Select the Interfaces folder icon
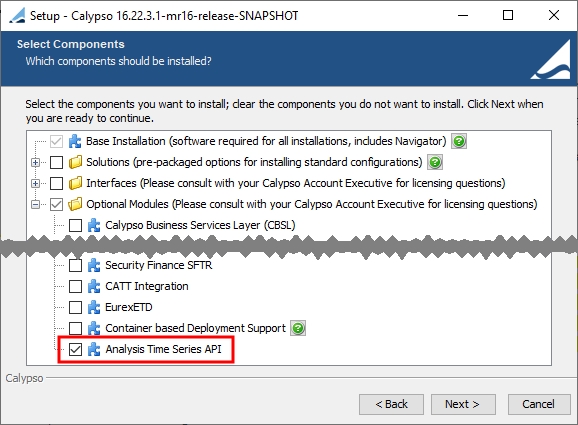 tap(75, 183)
